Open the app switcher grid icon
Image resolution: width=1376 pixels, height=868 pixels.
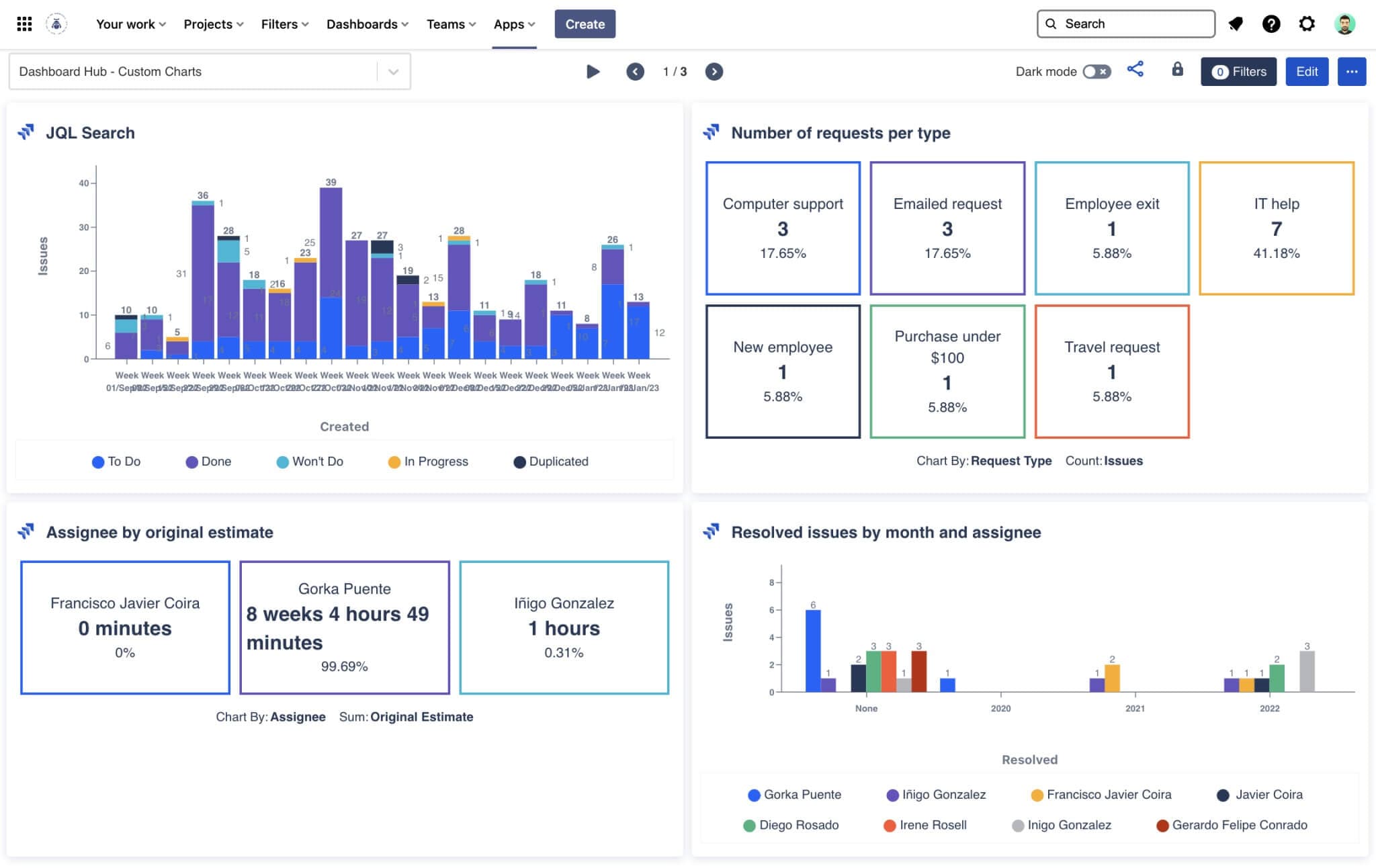[24, 24]
